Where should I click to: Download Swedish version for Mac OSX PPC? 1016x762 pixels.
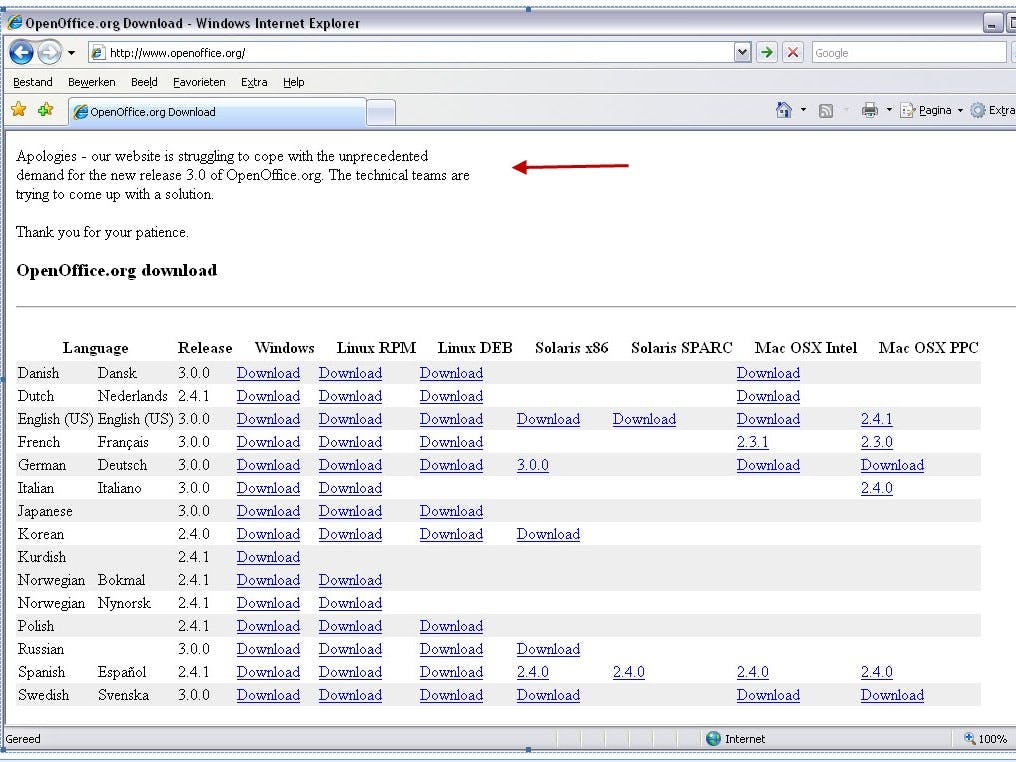[892, 695]
